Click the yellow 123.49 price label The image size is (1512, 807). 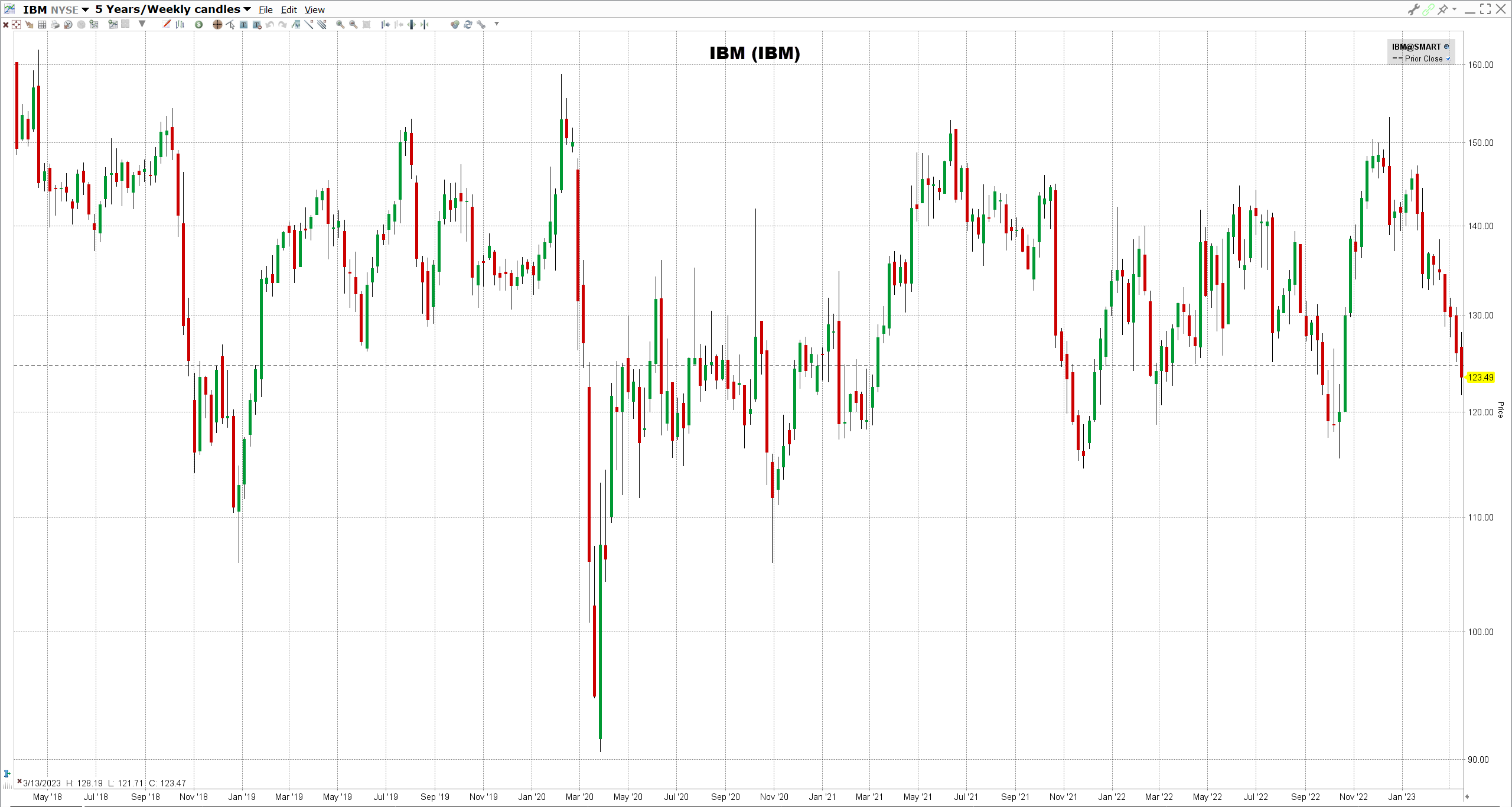tap(1481, 377)
